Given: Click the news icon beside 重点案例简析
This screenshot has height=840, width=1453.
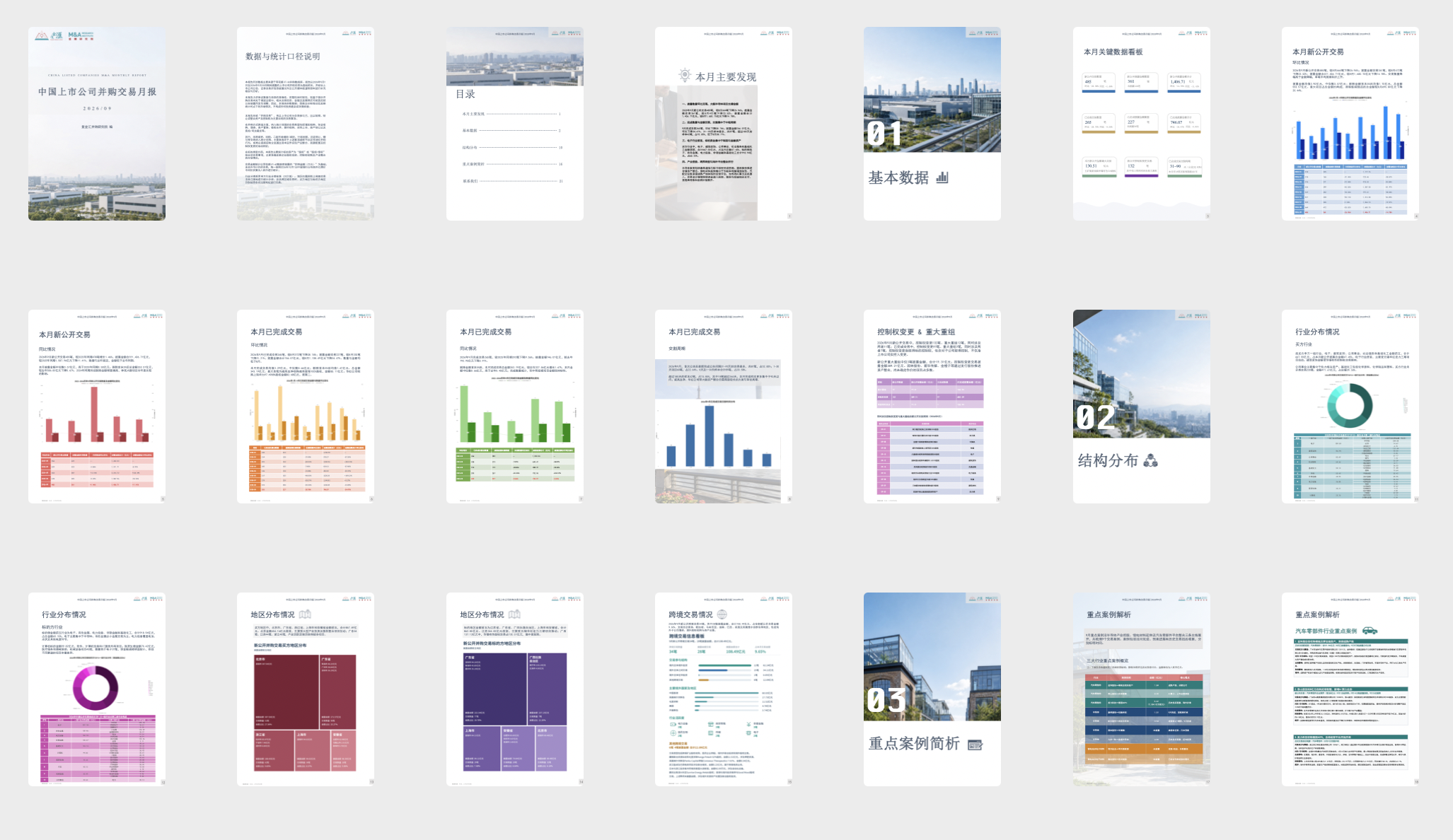Looking at the screenshot, I should click(975, 745).
